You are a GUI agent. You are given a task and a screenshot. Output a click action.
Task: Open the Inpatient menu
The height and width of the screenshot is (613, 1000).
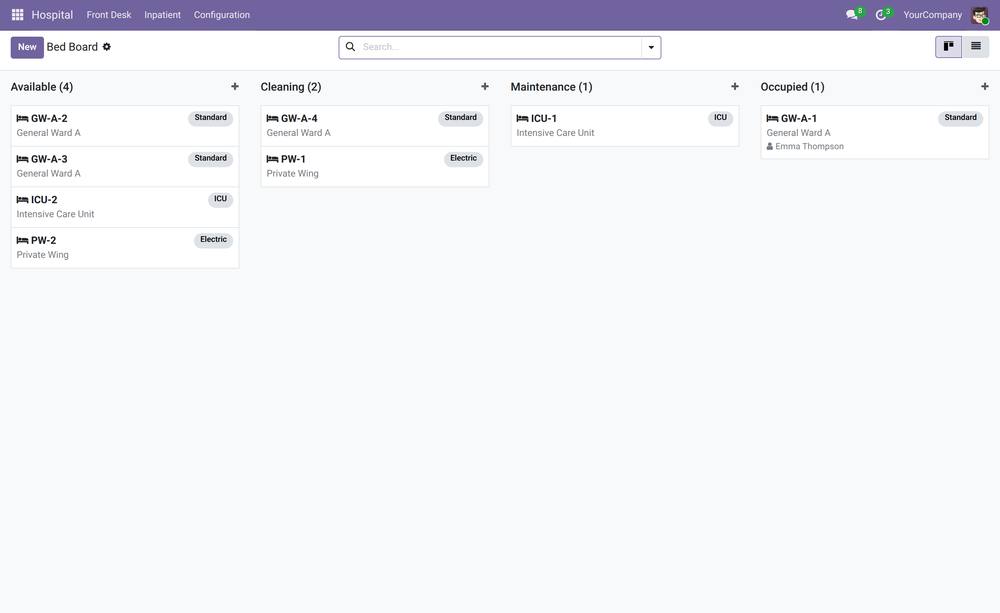tap(163, 15)
